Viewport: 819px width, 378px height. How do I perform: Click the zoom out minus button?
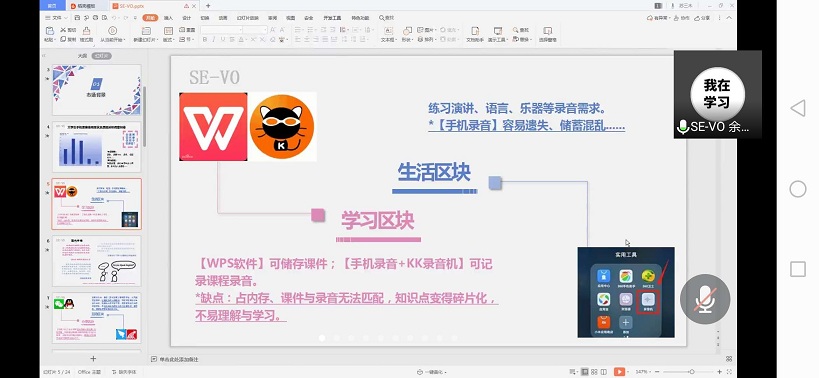pyautogui.click(x=657, y=372)
